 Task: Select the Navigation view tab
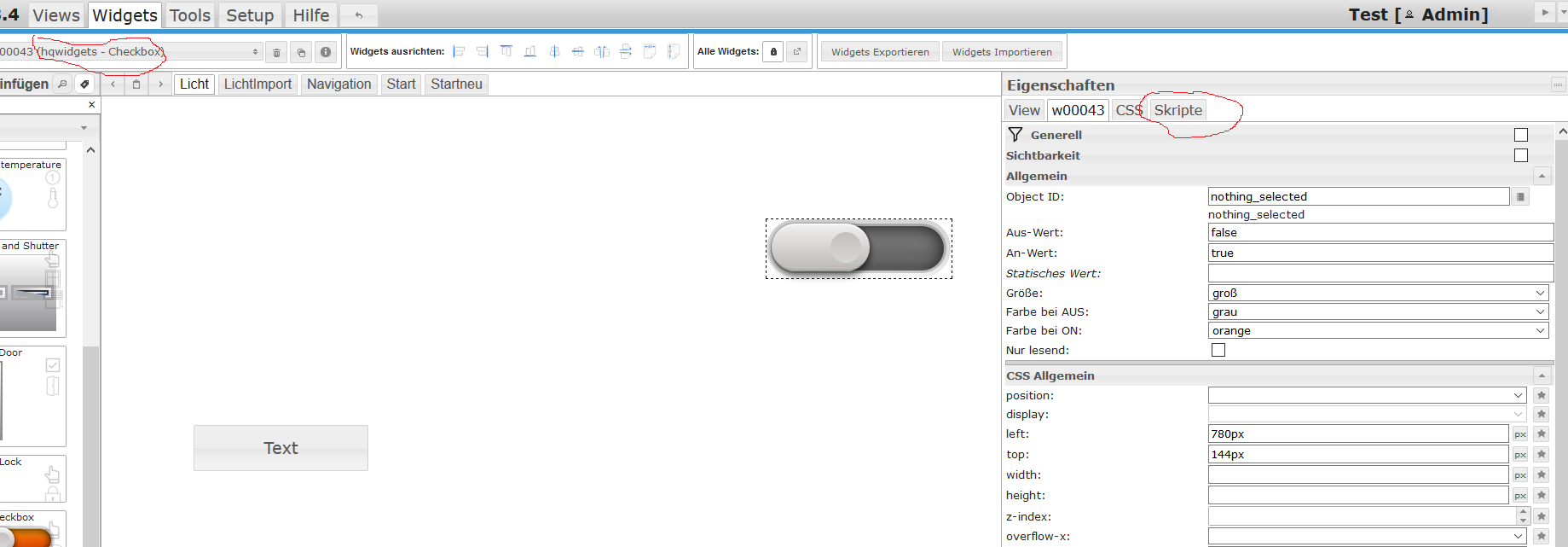pos(338,84)
